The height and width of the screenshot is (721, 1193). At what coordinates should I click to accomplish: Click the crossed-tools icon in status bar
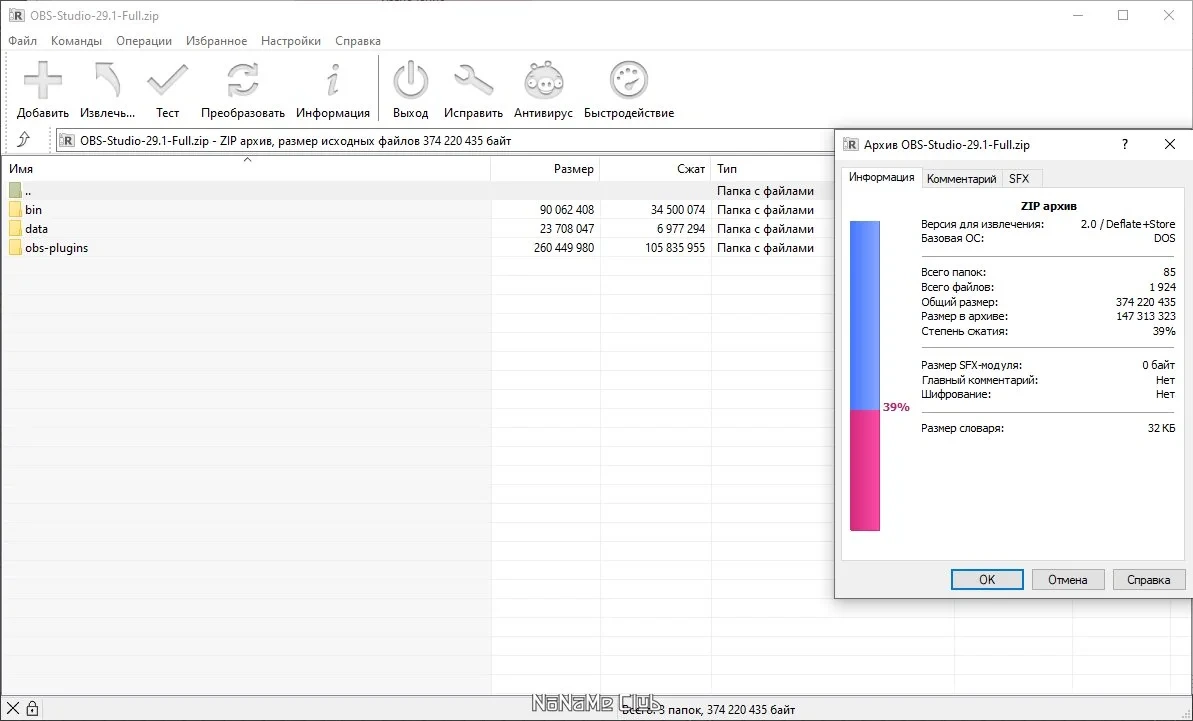point(13,709)
